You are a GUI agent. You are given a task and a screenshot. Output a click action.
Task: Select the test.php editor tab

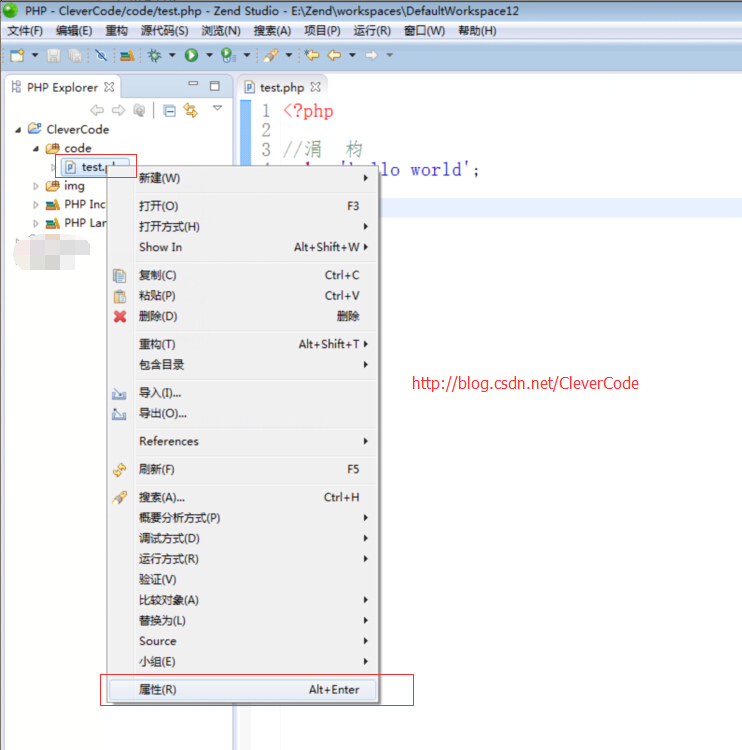tap(281, 88)
